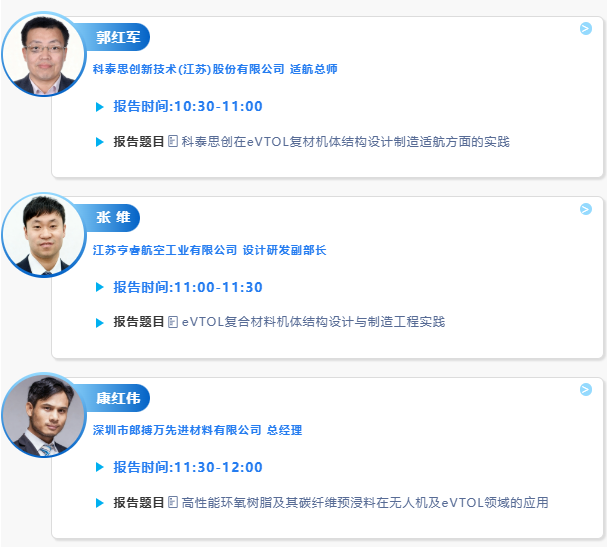614x547 pixels.
Task: Click the document icon beside 康红伟's report title
Action: click(x=173, y=502)
